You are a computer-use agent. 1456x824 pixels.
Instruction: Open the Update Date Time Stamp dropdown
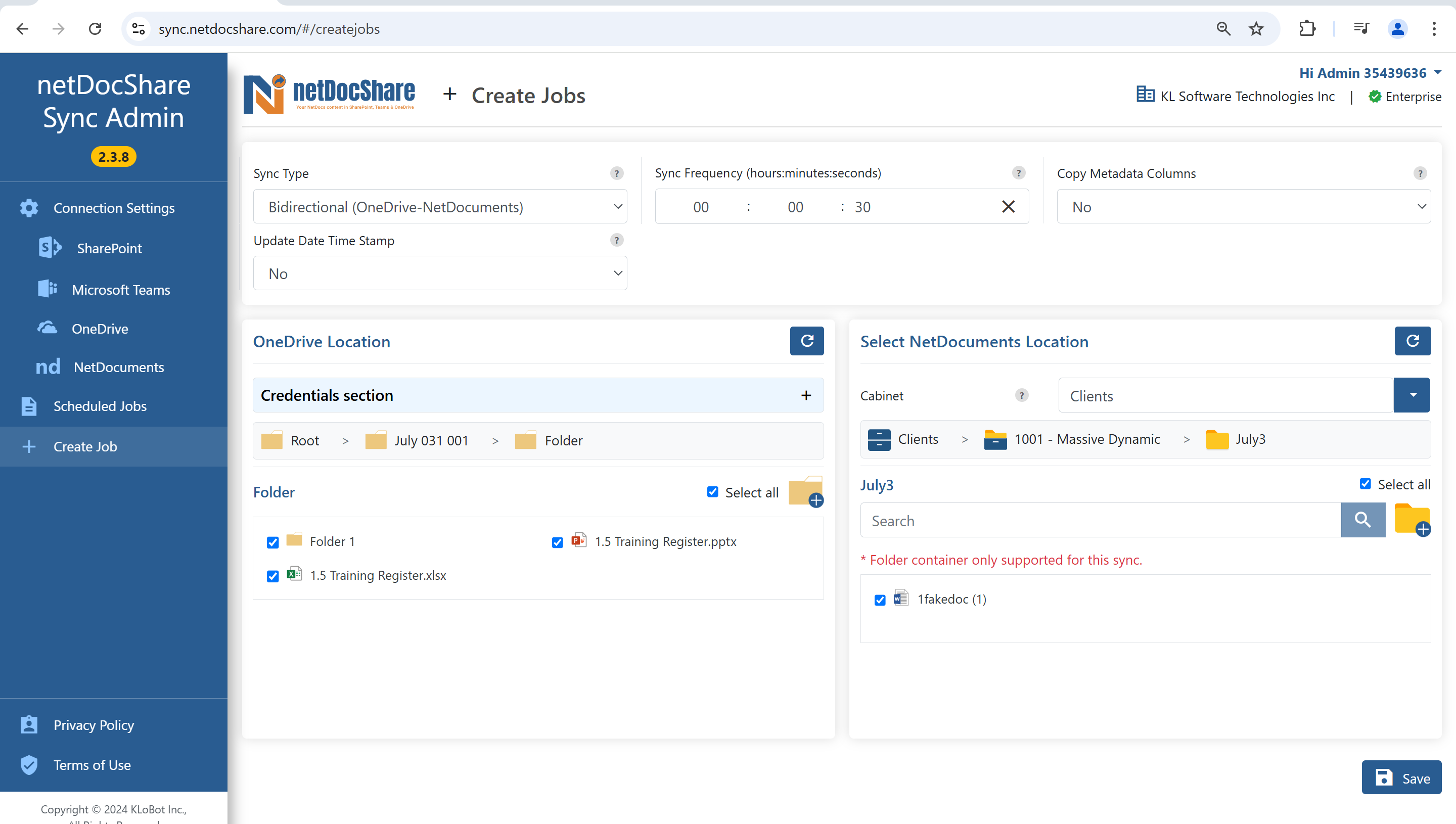pyautogui.click(x=440, y=273)
